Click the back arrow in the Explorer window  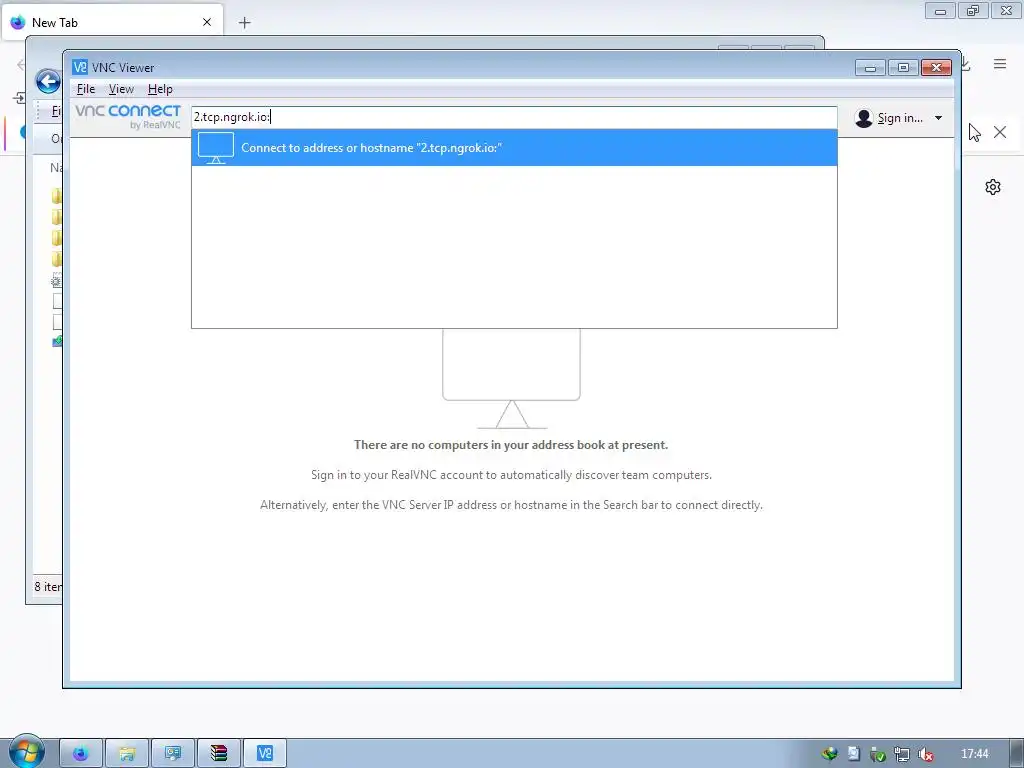48,82
